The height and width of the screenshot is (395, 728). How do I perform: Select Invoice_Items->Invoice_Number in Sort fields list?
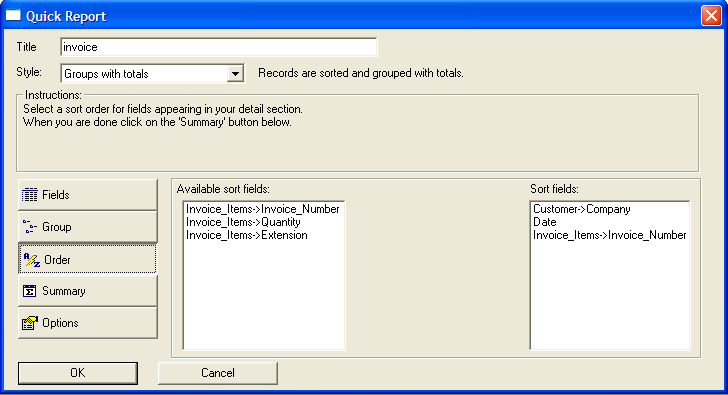610,235
